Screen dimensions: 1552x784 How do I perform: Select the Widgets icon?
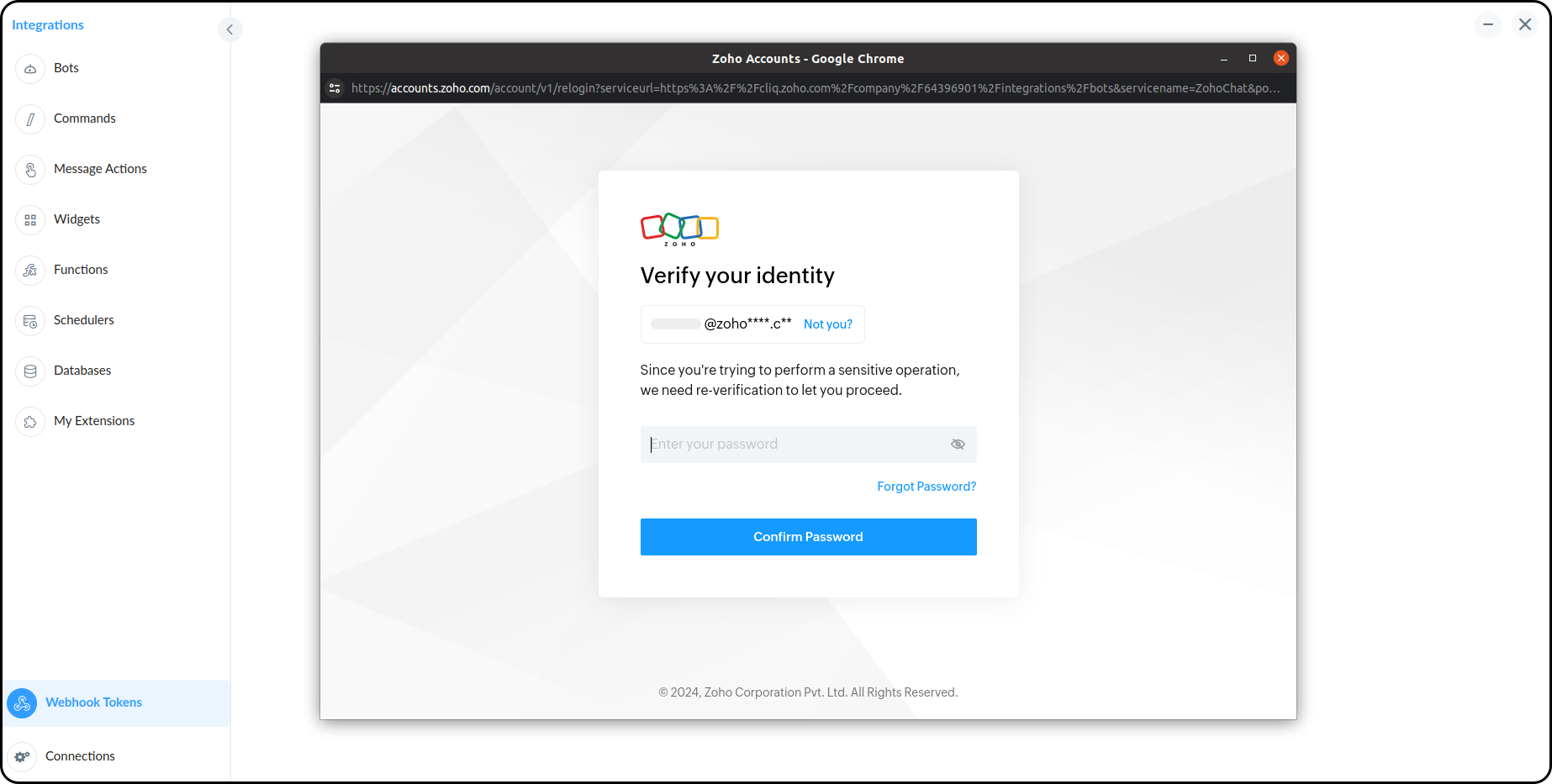(30, 219)
